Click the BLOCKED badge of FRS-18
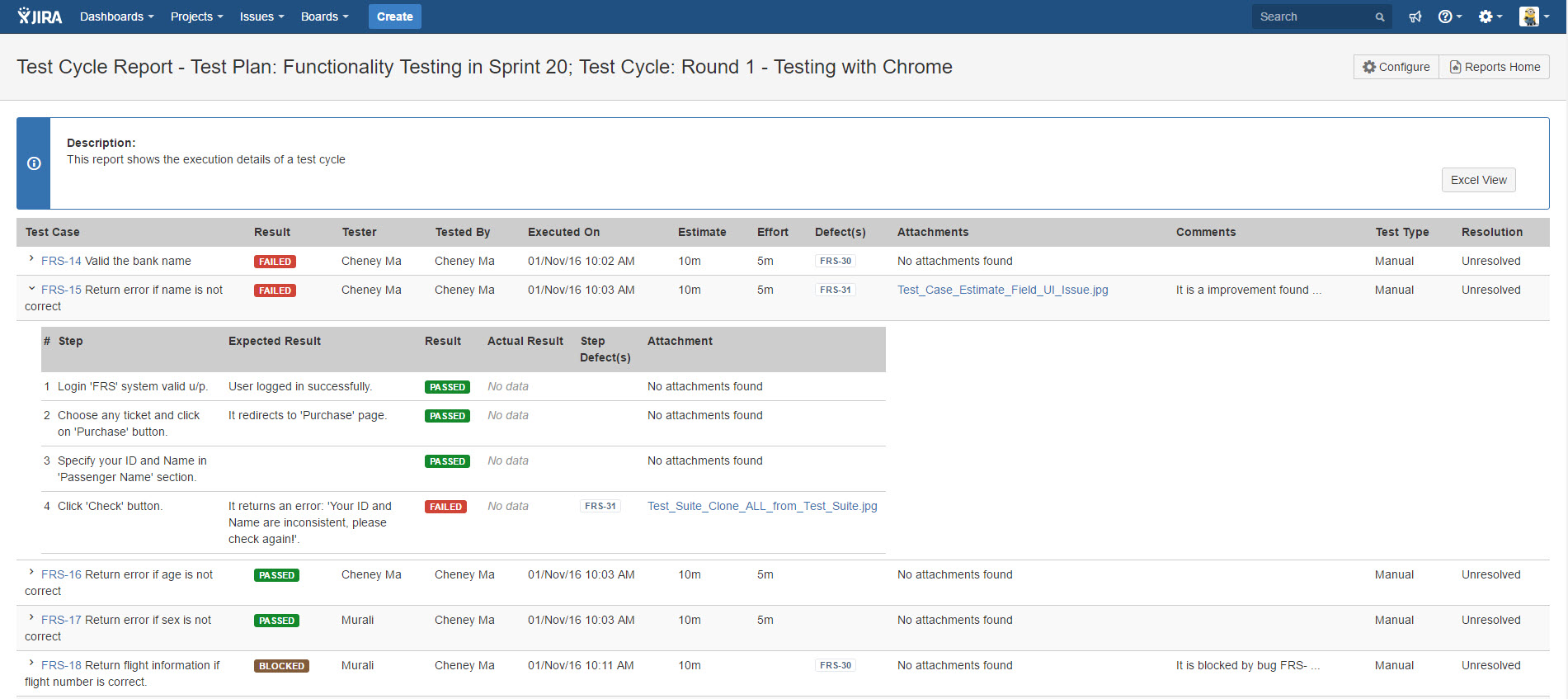Screen dimensions: 1568x699 (281, 666)
